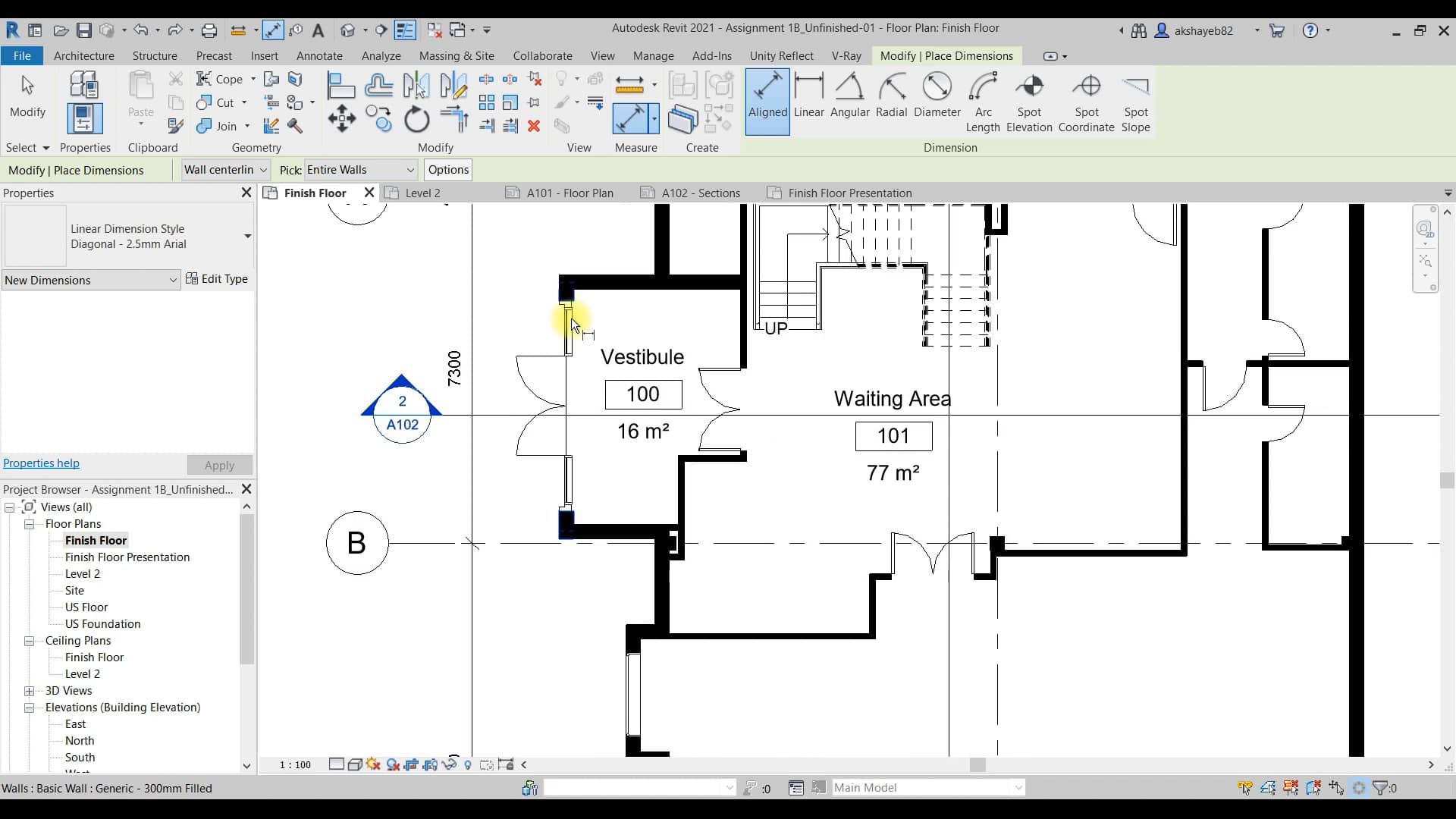The width and height of the screenshot is (1456, 819).
Task: Select the Linear dimension tool
Action: point(809,97)
